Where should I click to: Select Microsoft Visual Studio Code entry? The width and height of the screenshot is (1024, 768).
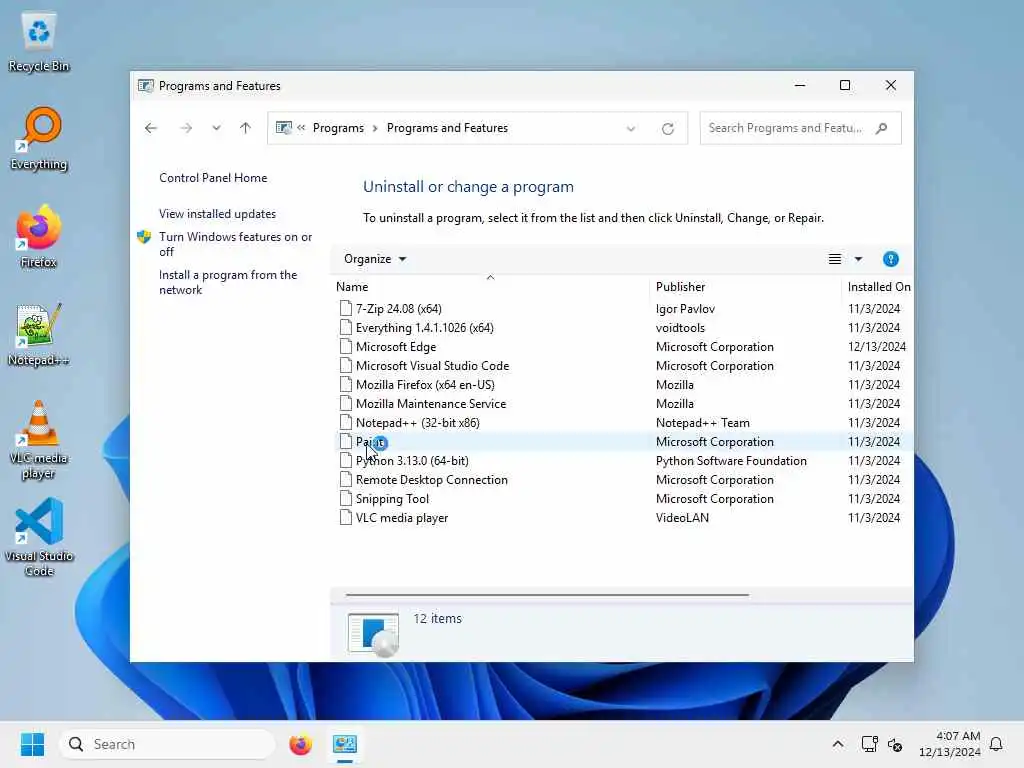[x=624, y=365]
